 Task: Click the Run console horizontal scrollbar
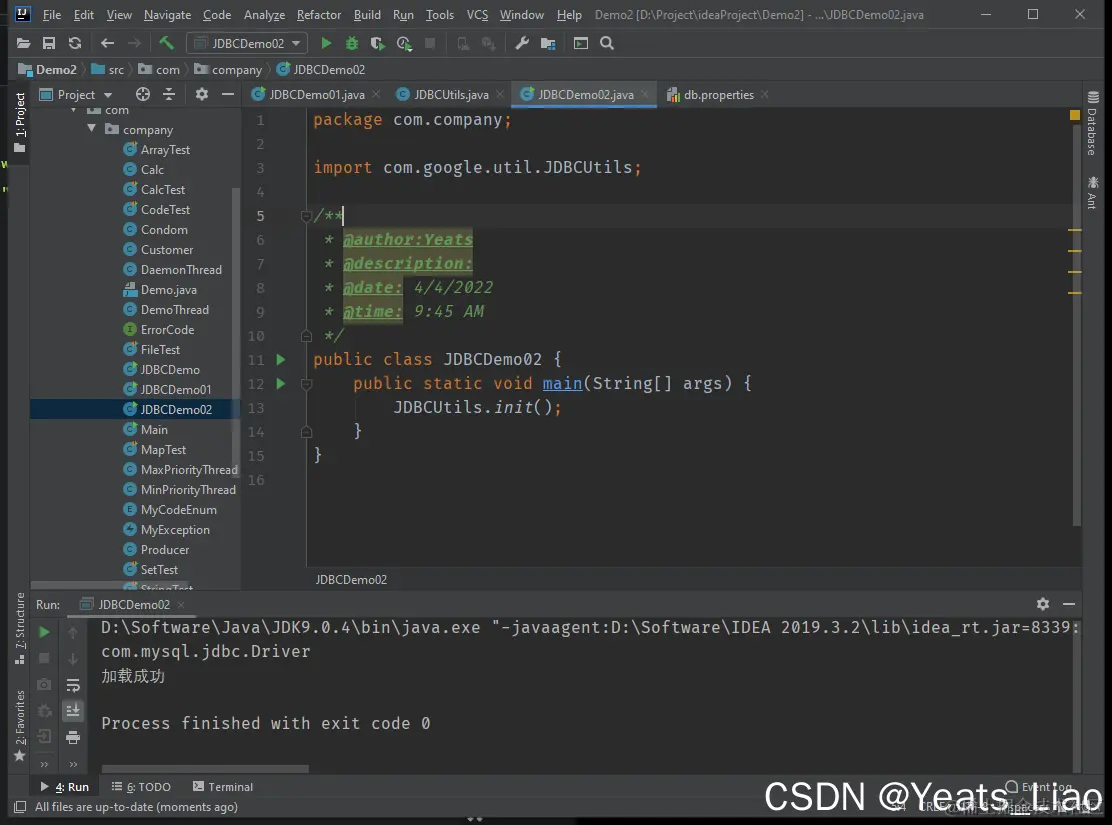(205, 769)
